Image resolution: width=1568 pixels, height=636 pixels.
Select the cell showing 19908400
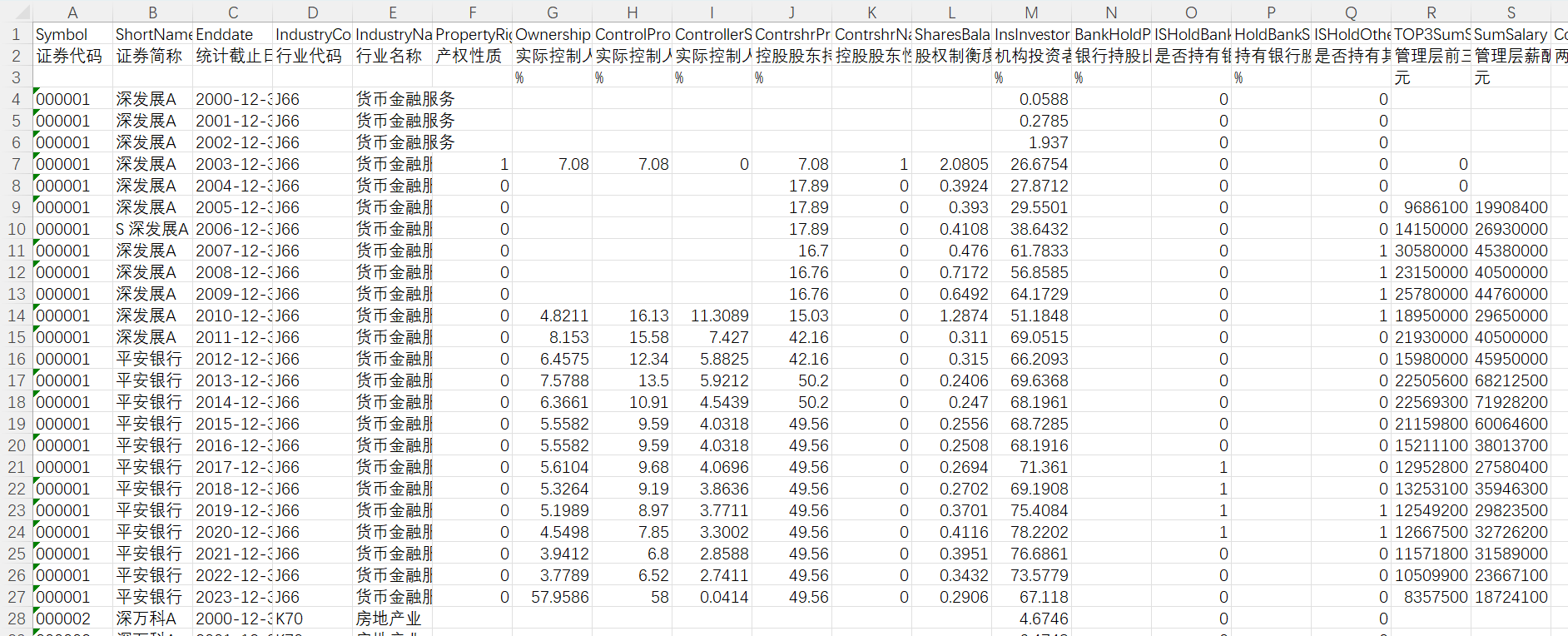[x=1511, y=207]
